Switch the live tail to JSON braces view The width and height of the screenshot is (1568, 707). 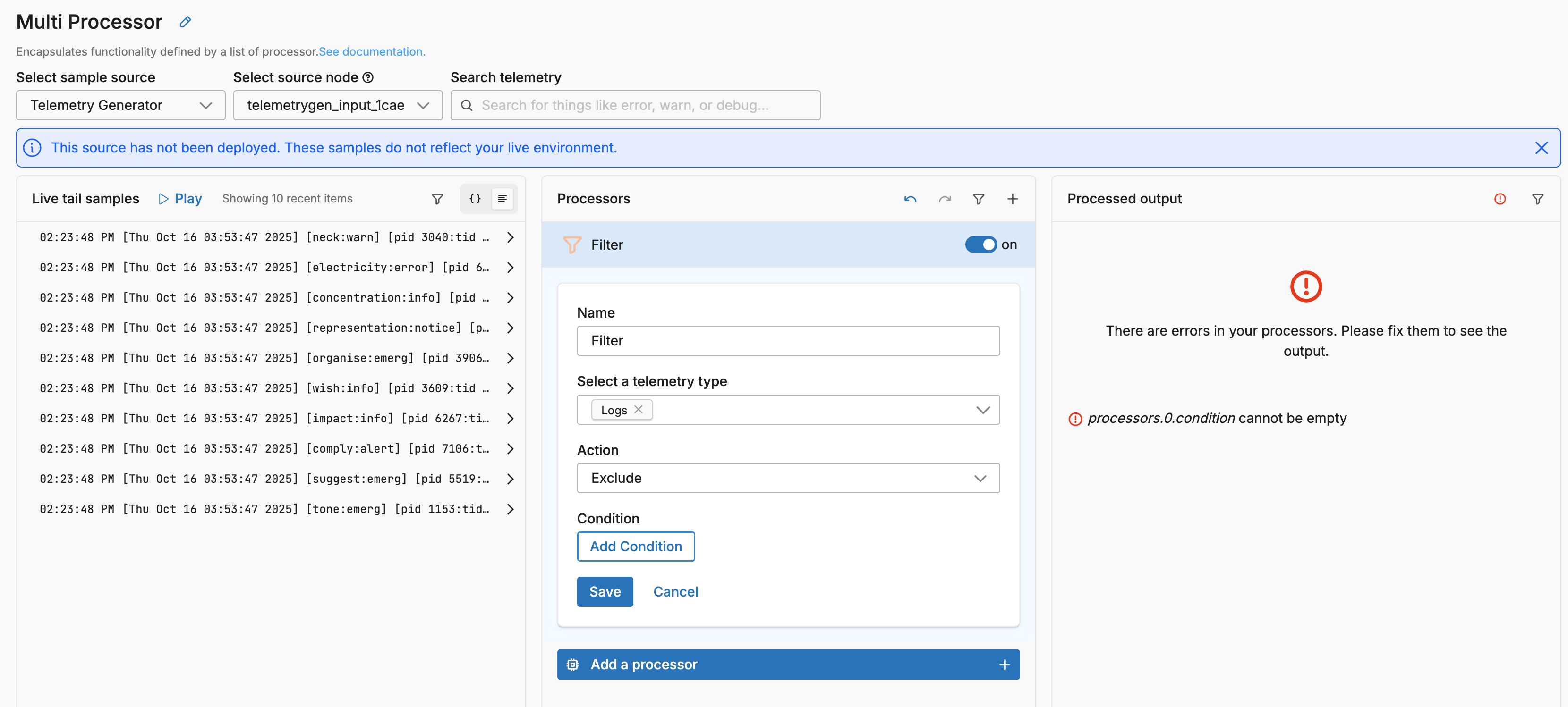click(x=475, y=199)
